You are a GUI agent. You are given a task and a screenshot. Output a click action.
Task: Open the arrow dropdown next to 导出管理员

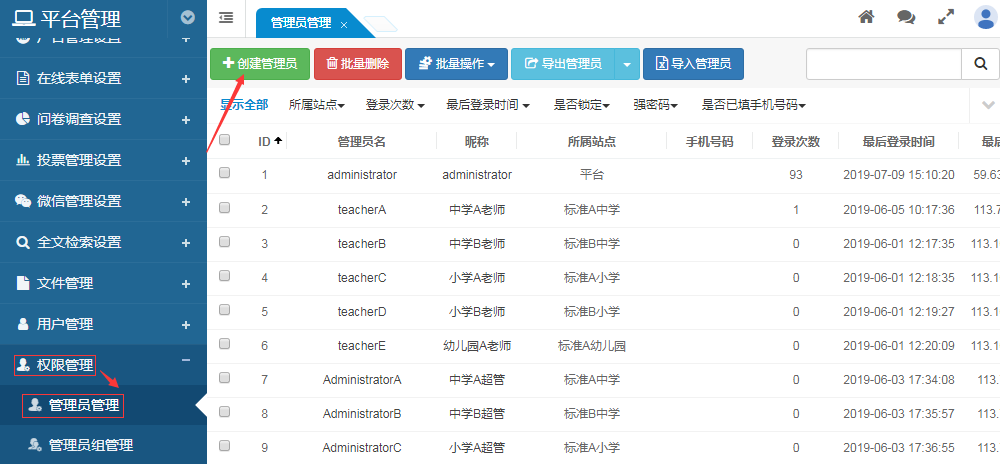626,64
